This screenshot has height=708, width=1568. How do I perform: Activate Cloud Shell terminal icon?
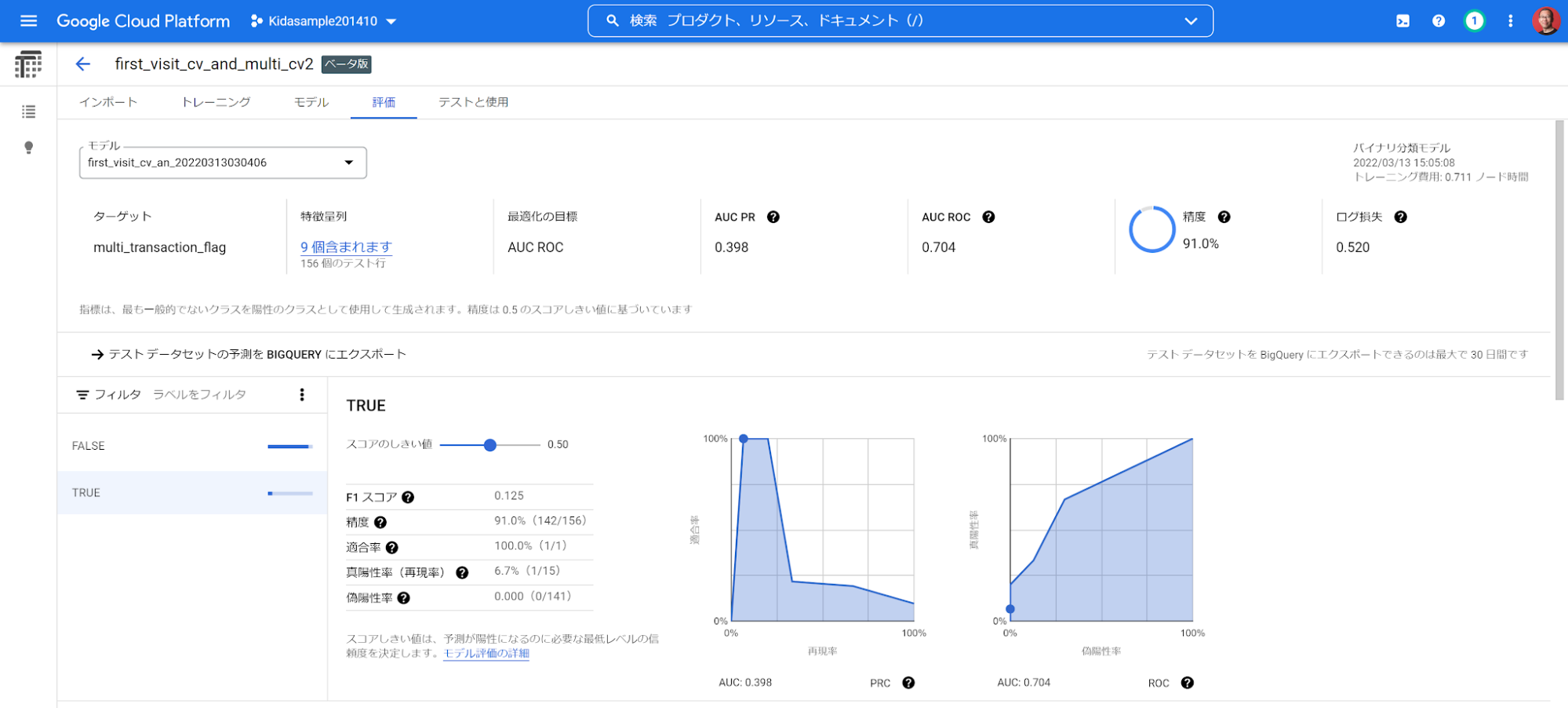[x=1402, y=21]
